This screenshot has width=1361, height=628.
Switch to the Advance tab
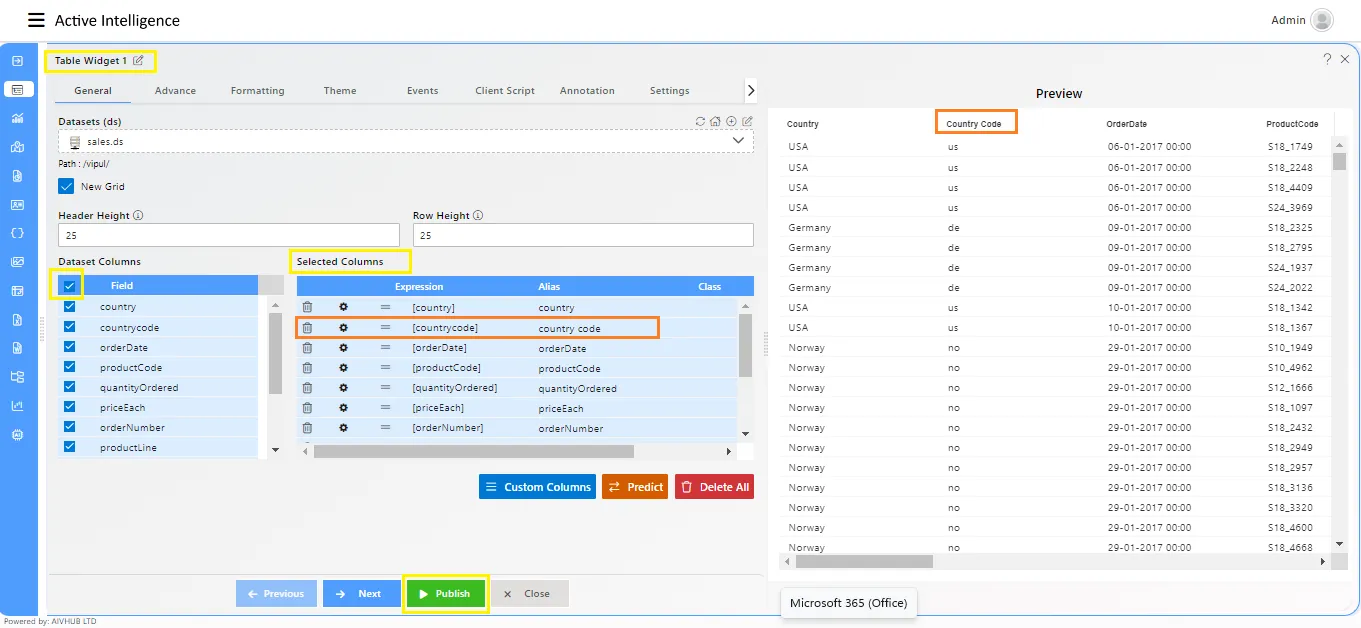(x=175, y=91)
